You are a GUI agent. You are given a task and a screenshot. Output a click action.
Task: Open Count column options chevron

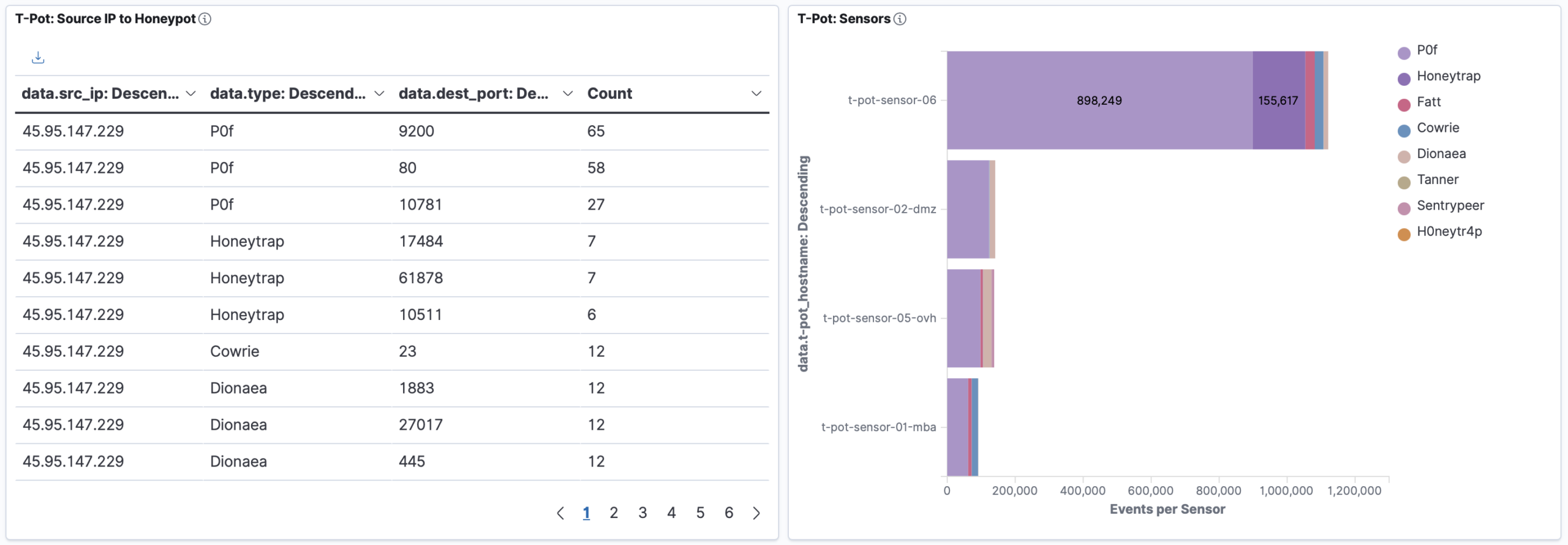pos(756,94)
